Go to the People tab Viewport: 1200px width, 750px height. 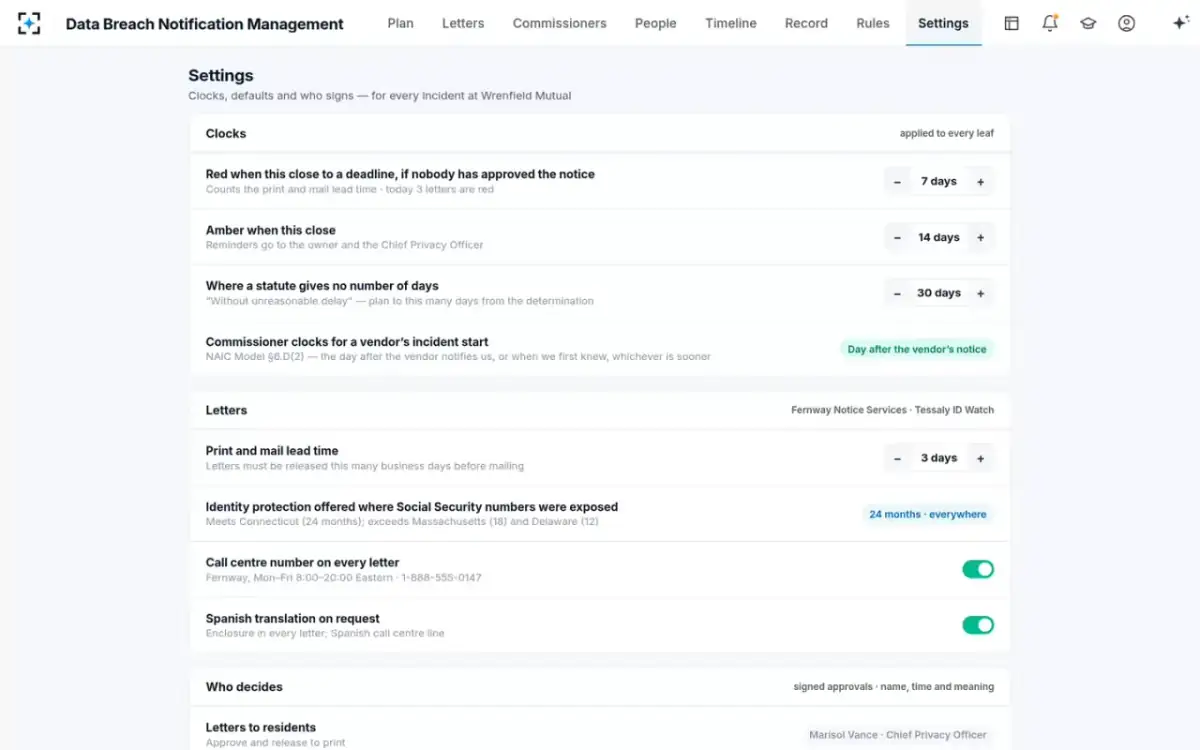[655, 23]
